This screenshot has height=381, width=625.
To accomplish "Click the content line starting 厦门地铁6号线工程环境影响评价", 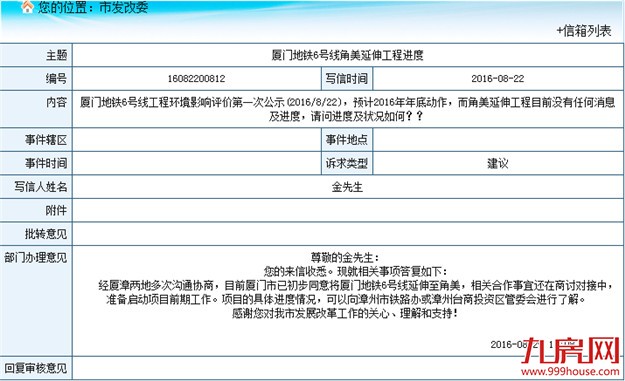I will pyautogui.click(x=347, y=102).
